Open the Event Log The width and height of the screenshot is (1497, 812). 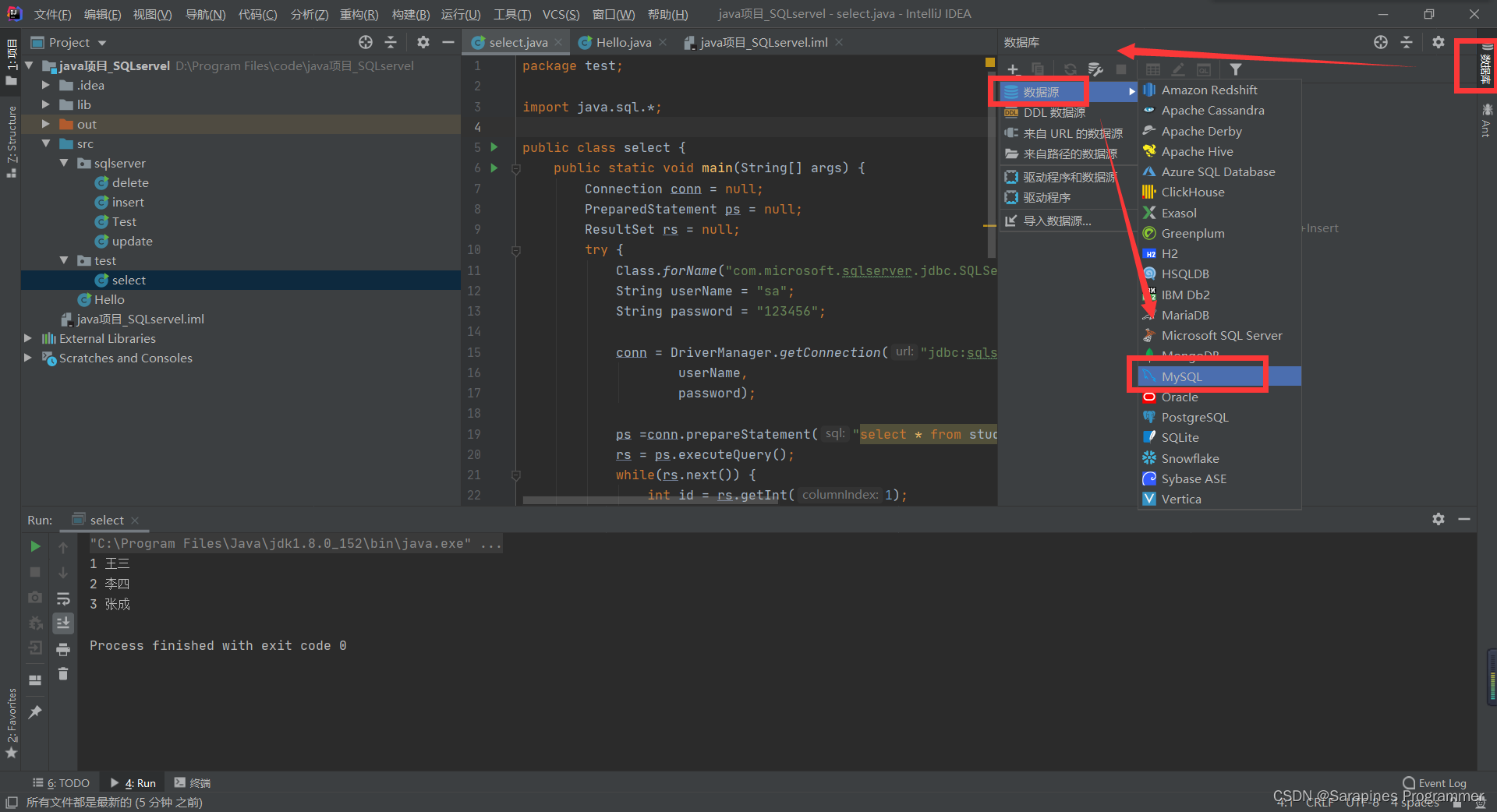(1434, 782)
